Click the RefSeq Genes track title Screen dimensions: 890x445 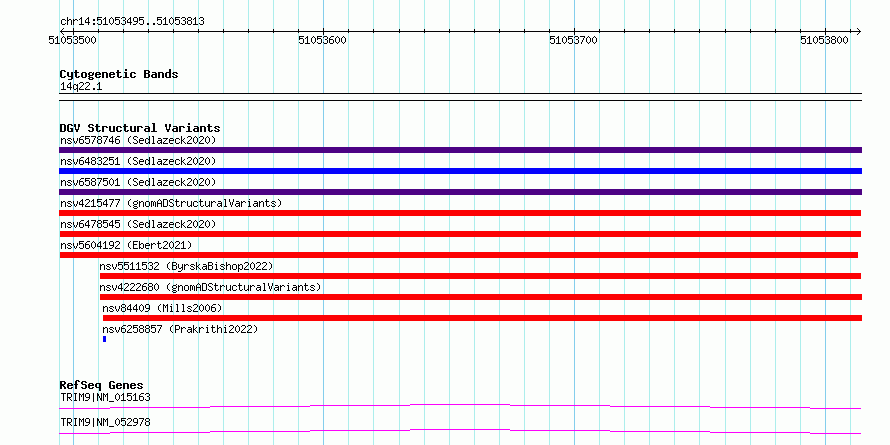[x=102, y=385]
